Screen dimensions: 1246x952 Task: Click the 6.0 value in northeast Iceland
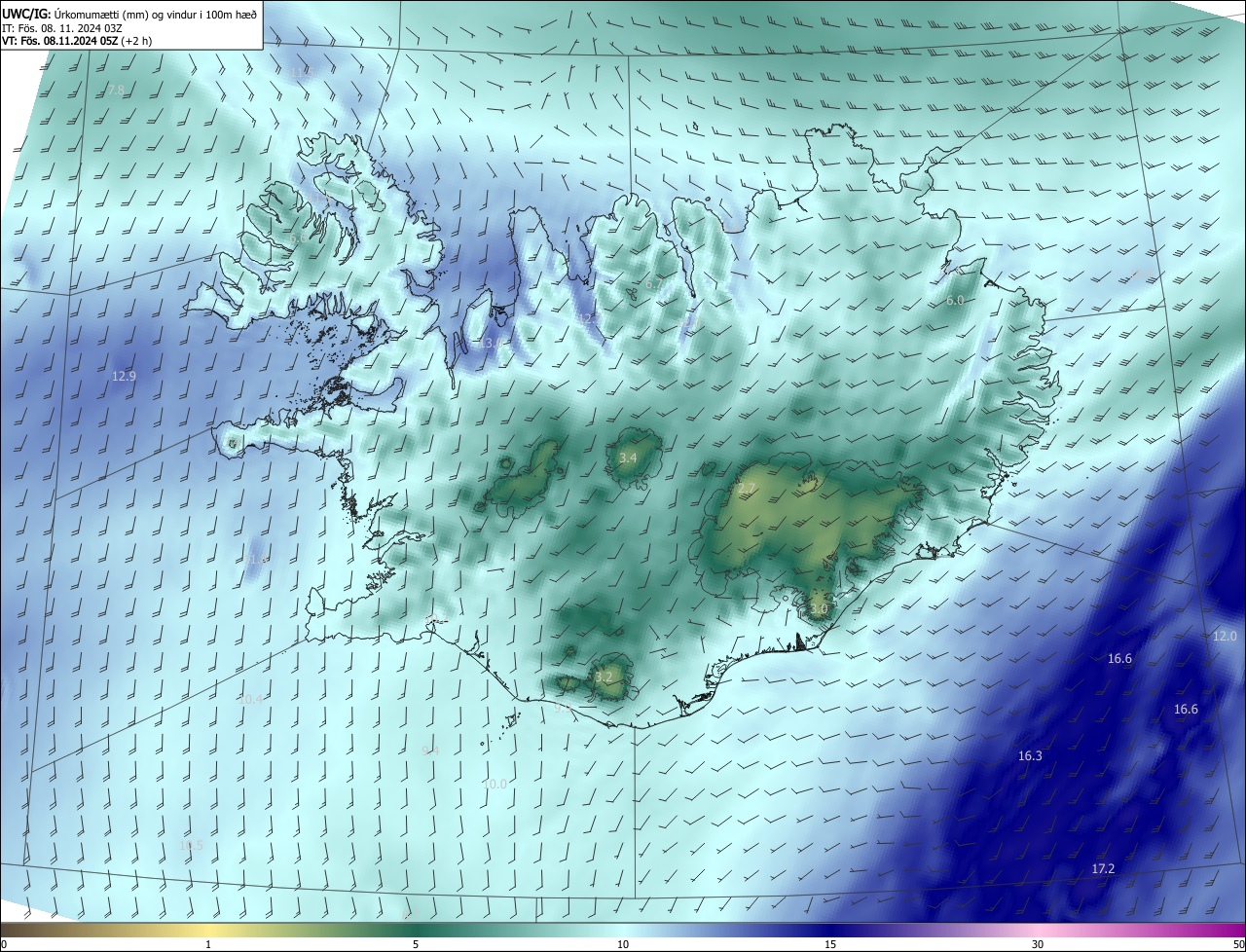coord(955,301)
